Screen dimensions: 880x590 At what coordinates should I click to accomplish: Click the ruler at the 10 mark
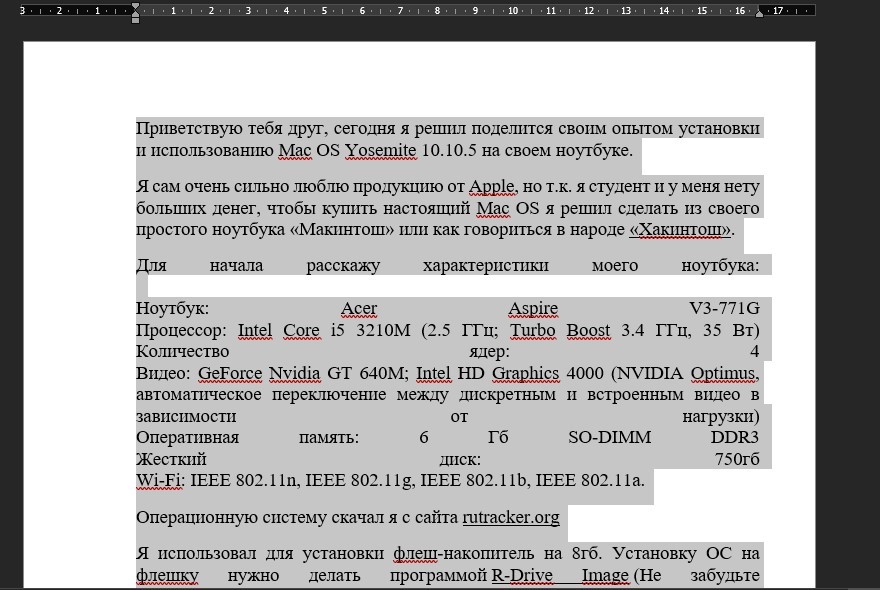tap(513, 11)
